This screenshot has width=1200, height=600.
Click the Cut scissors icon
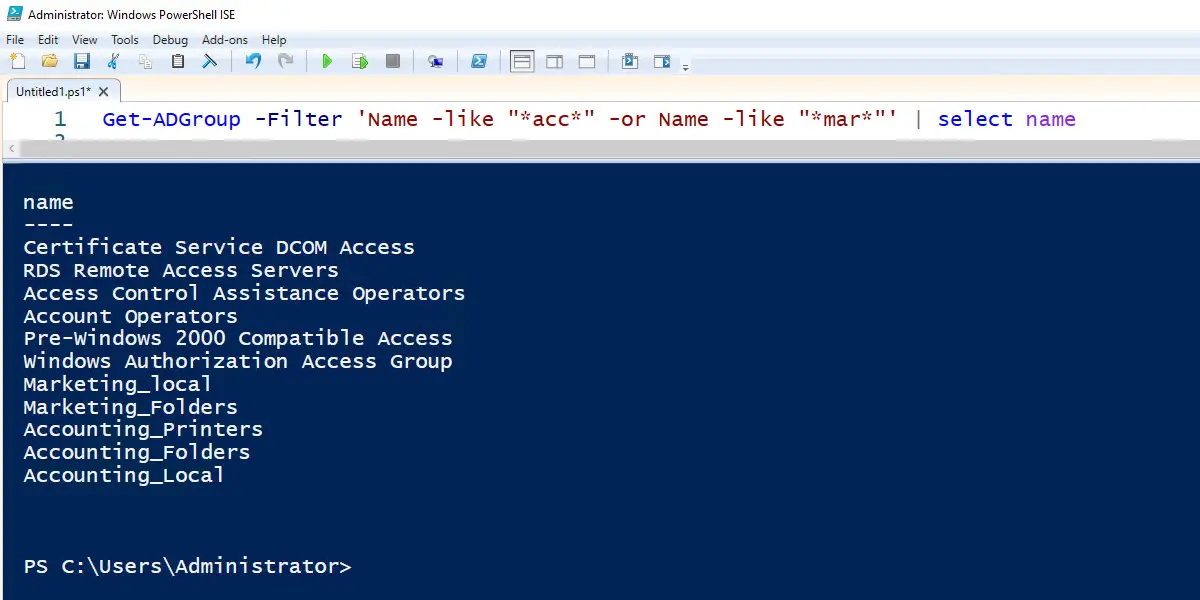pyautogui.click(x=114, y=62)
